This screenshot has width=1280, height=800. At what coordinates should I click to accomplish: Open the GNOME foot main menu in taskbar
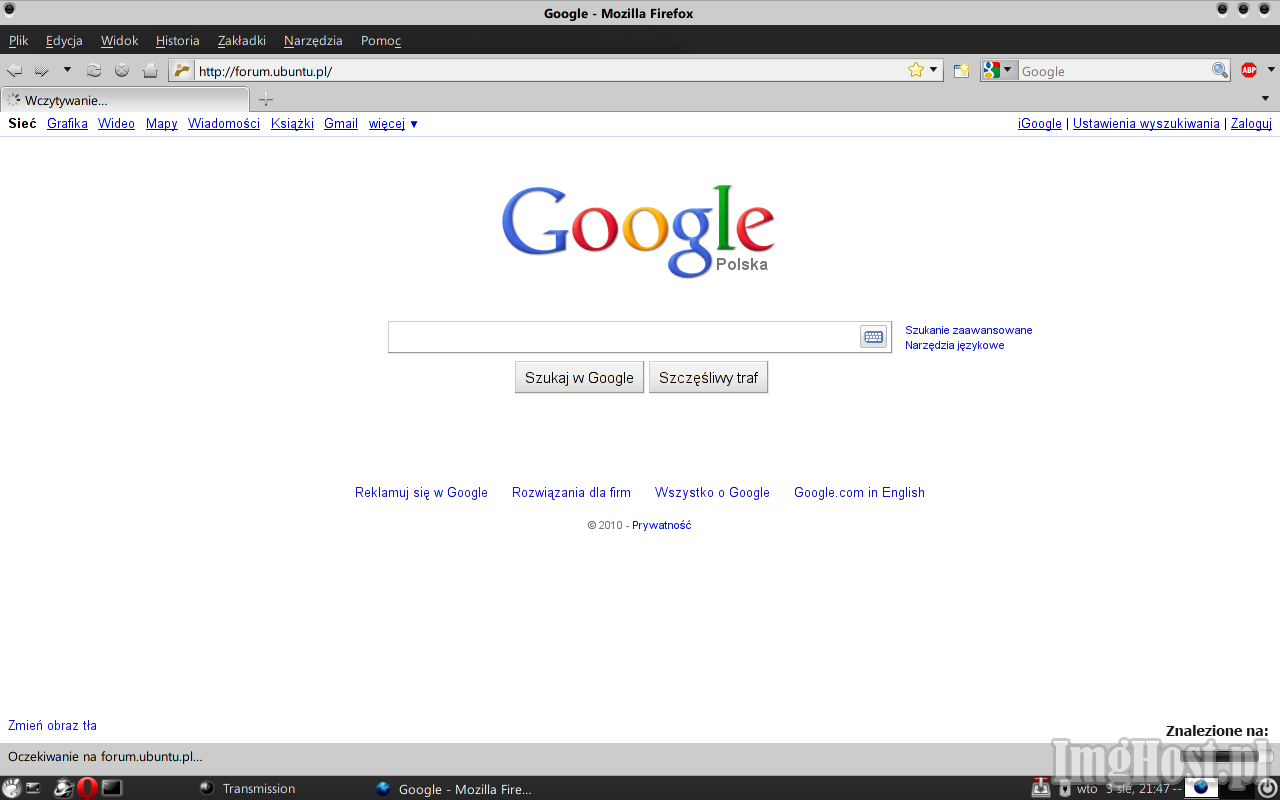coord(12,788)
